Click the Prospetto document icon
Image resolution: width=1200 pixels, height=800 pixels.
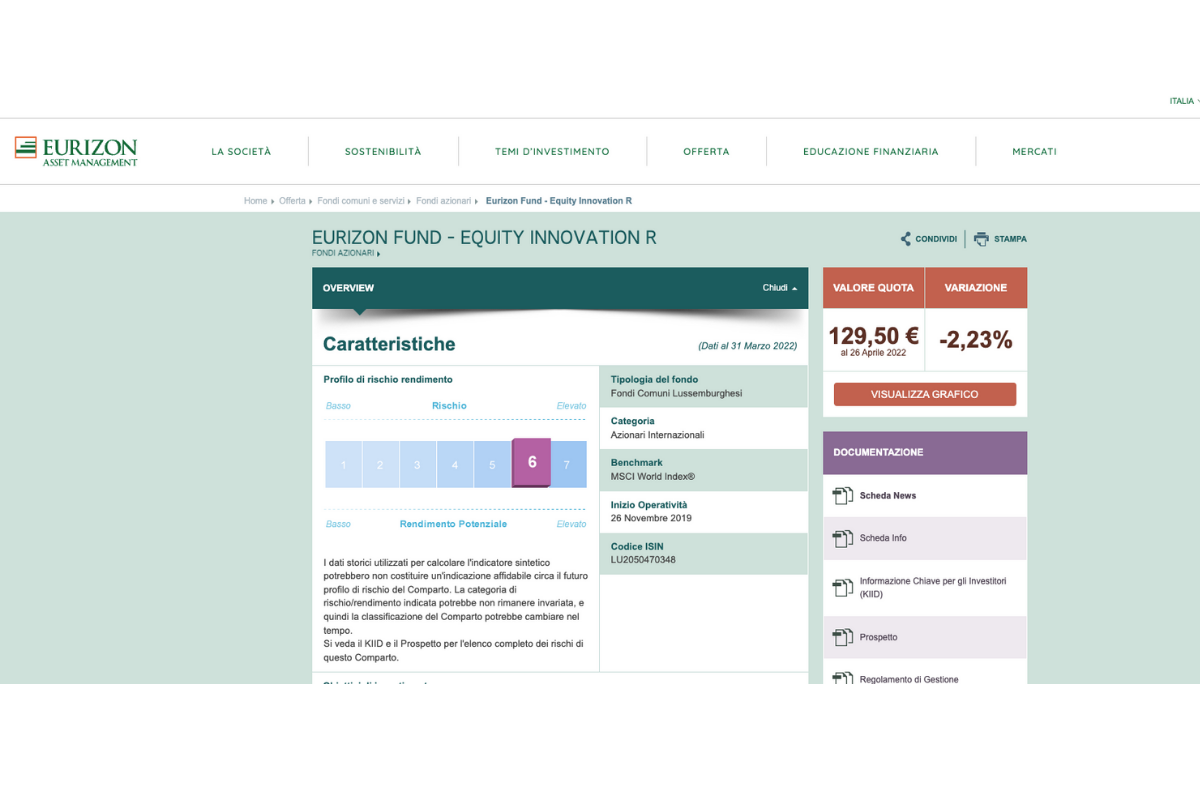pos(842,637)
